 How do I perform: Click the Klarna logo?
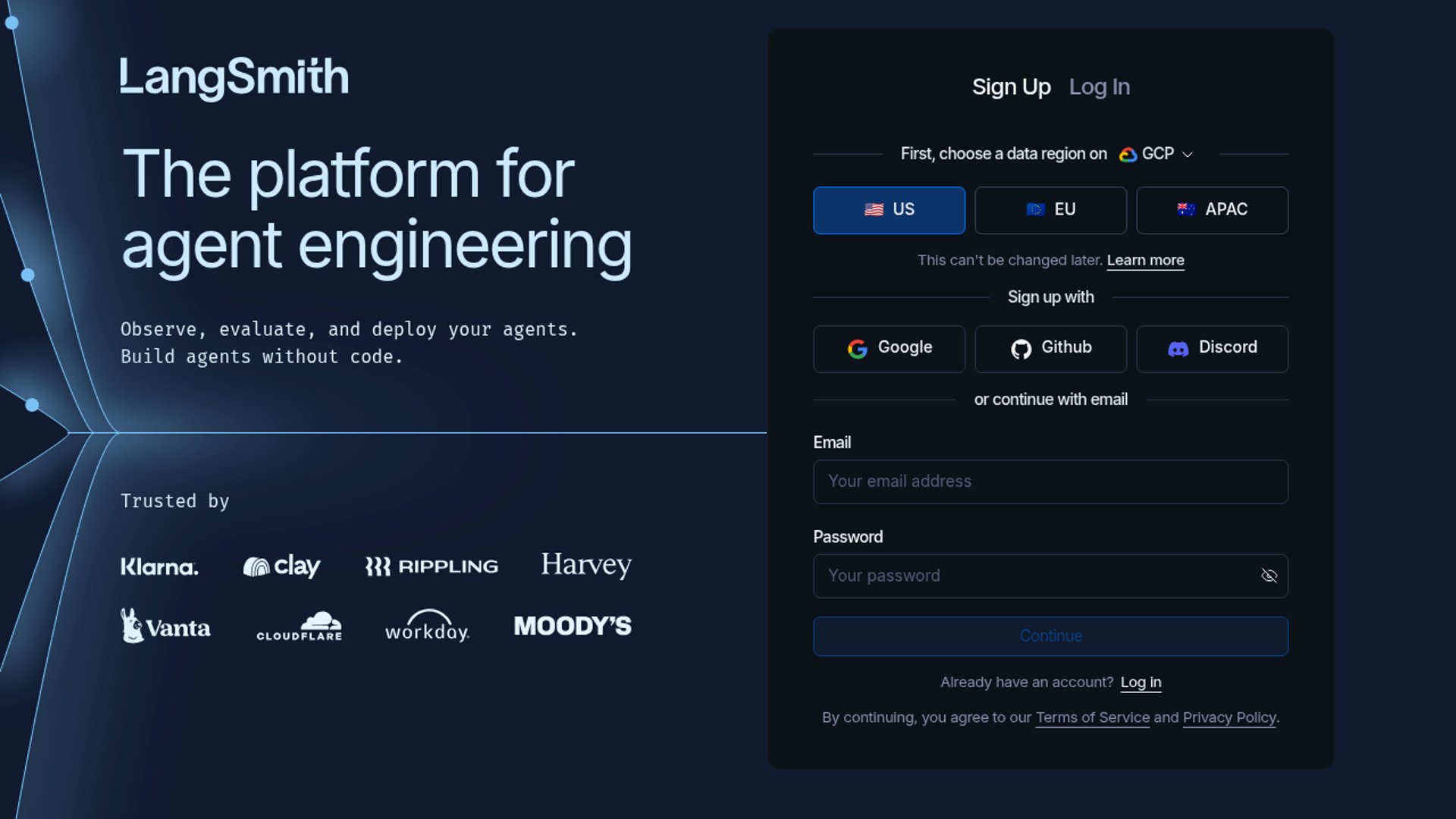coord(159,566)
